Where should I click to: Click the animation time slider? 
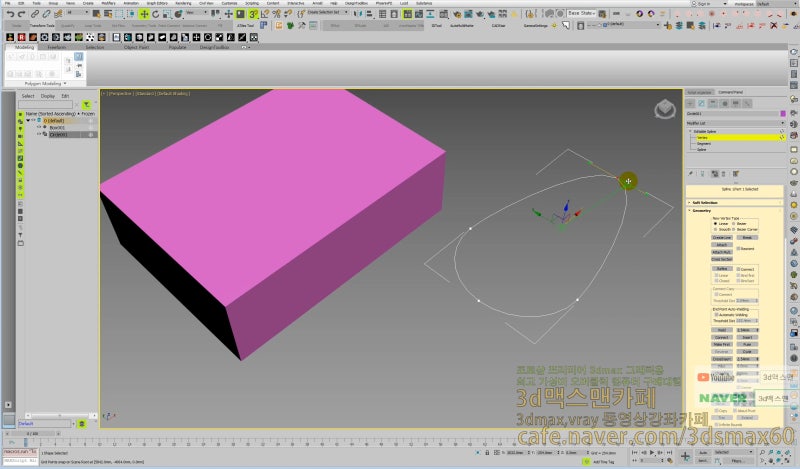(x=32, y=433)
